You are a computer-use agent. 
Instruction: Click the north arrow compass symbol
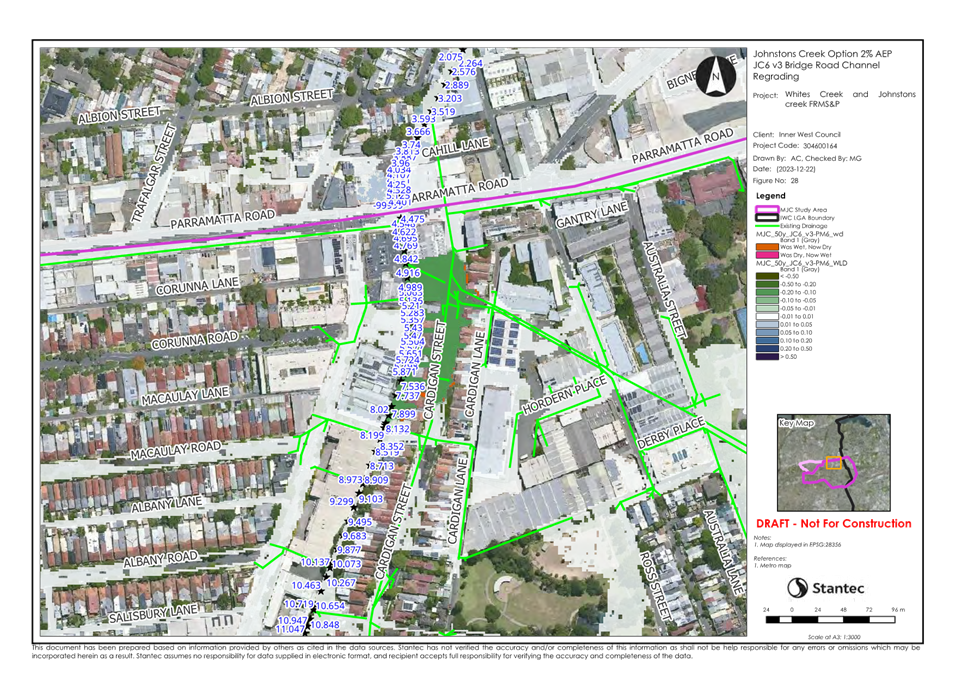click(x=716, y=76)
